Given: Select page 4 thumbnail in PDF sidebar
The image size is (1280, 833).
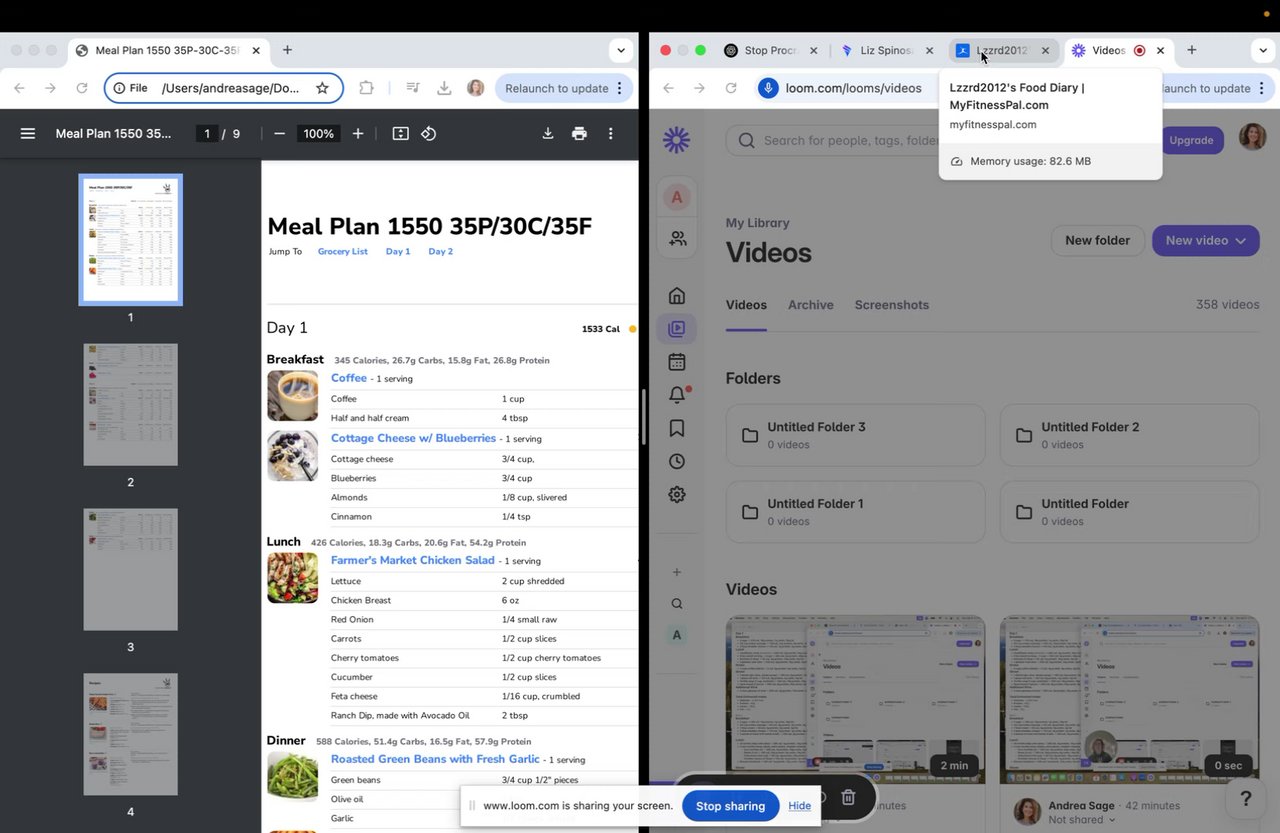Looking at the screenshot, I should click(130, 735).
